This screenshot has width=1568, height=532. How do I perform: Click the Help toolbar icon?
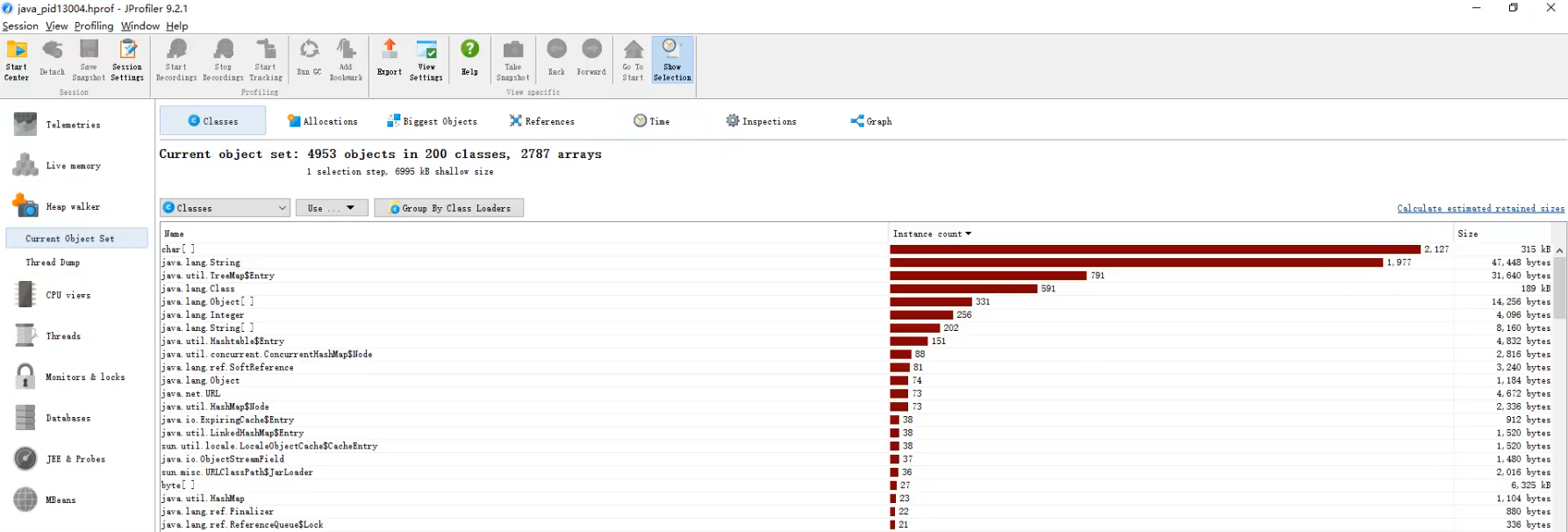(470, 60)
